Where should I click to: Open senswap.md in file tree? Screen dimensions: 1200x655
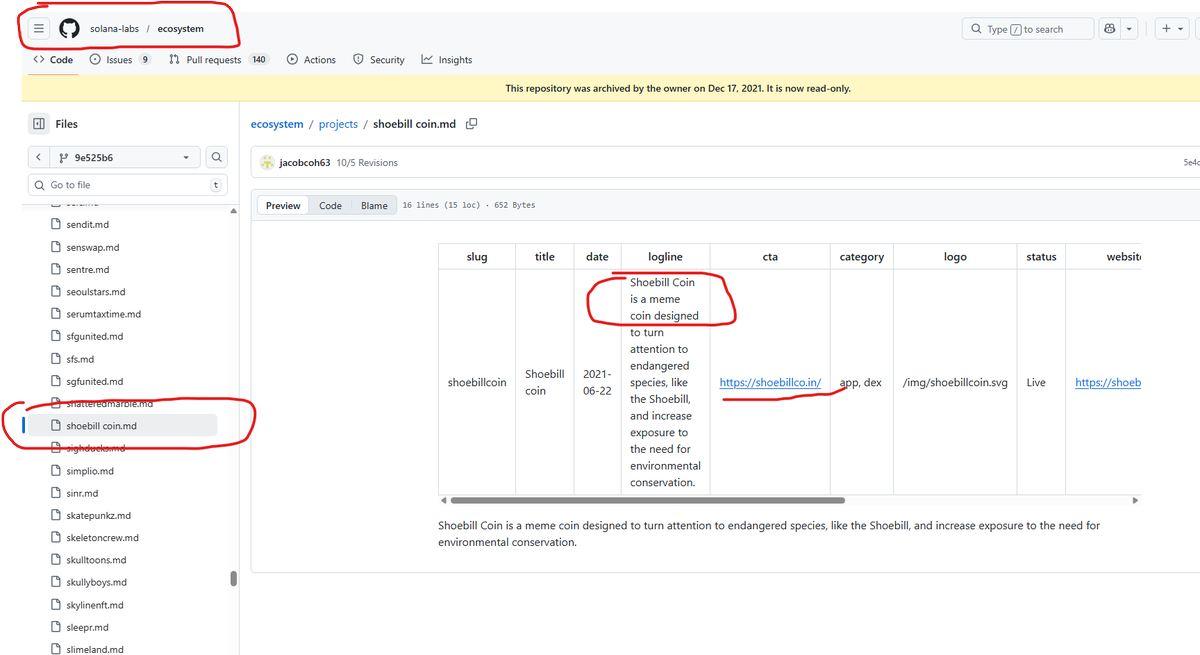point(92,247)
